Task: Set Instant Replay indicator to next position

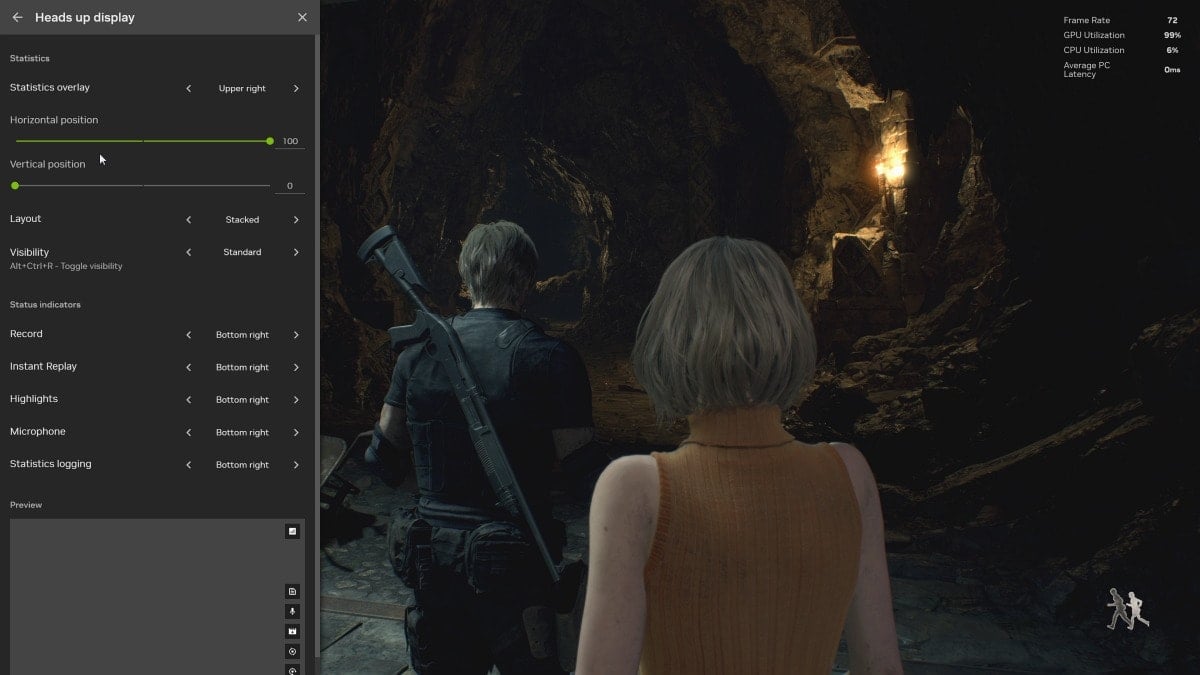Action: pos(296,367)
